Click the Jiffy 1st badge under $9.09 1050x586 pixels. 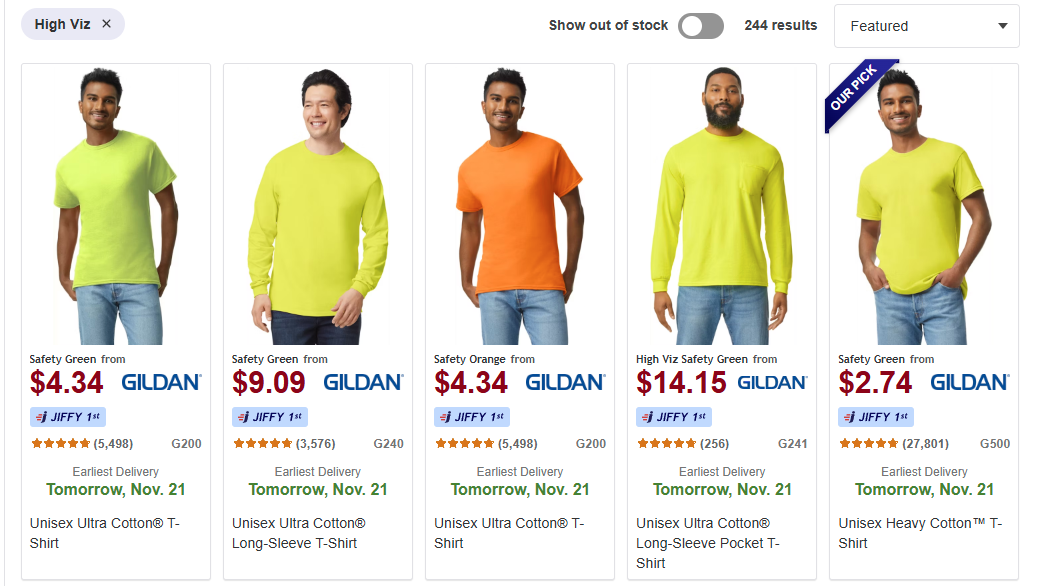pyautogui.click(x=271, y=417)
